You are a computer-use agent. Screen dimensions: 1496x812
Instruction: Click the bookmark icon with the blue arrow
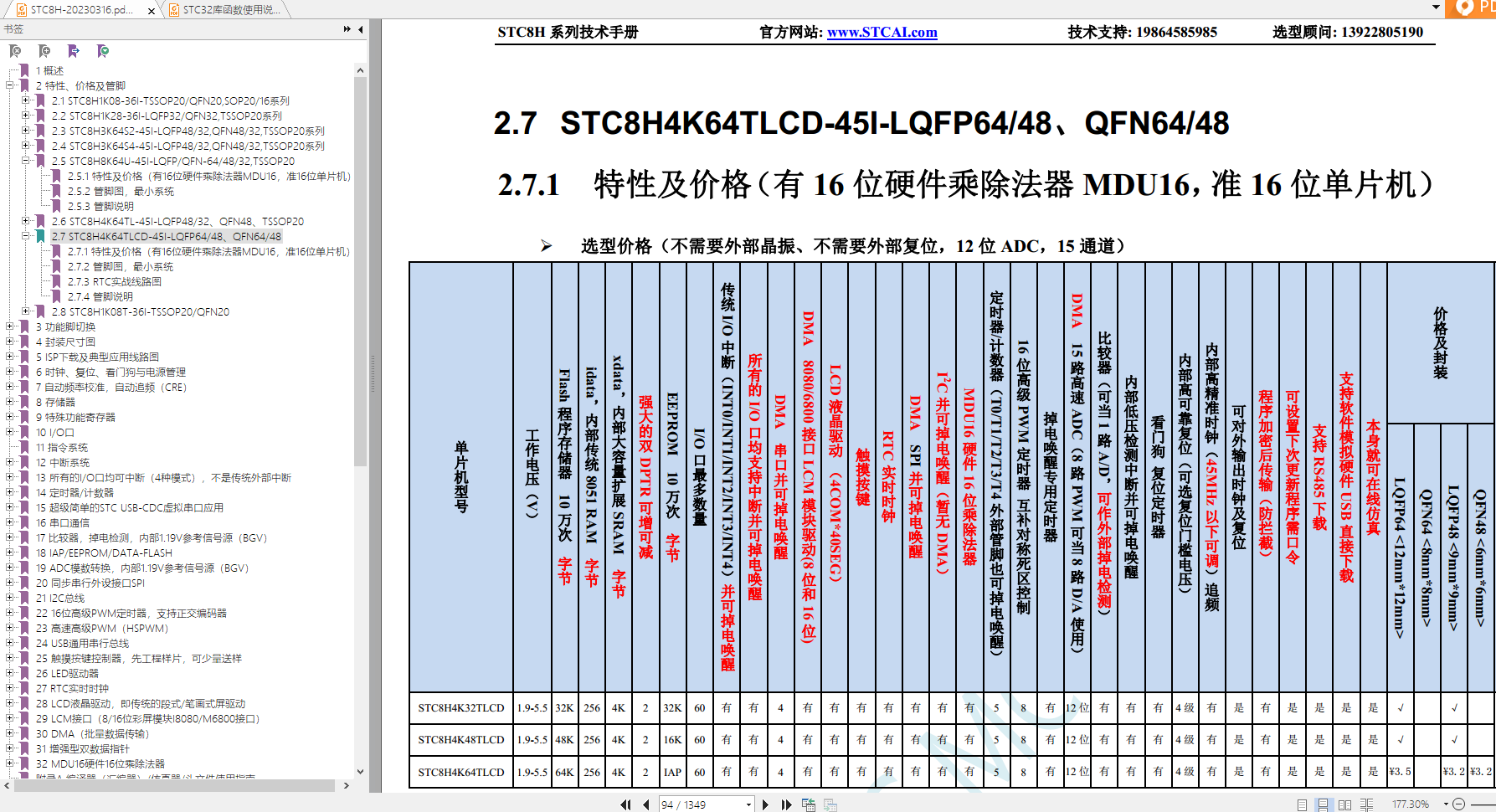(74, 51)
